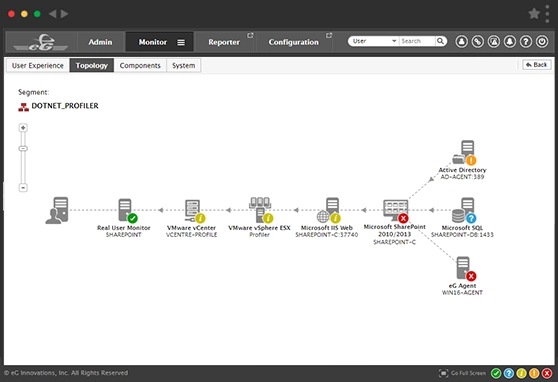
Task: Select the Active Directory node icon
Action: (x=464, y=153)
